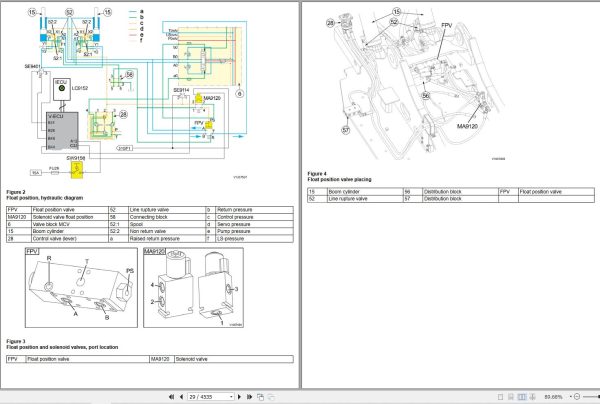Click the 'Connecting block' table cell
This screenshot has width=600, height=404.
click(x=167, y=217)
